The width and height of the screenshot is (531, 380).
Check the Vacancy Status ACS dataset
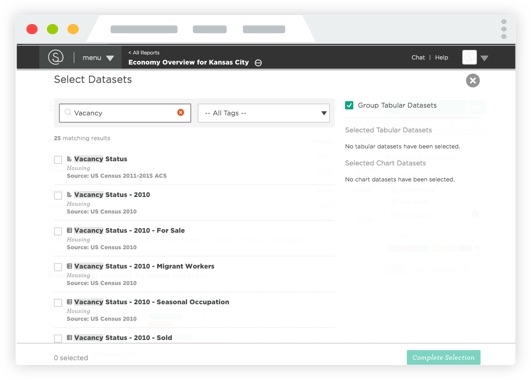(x=58, y=160)
